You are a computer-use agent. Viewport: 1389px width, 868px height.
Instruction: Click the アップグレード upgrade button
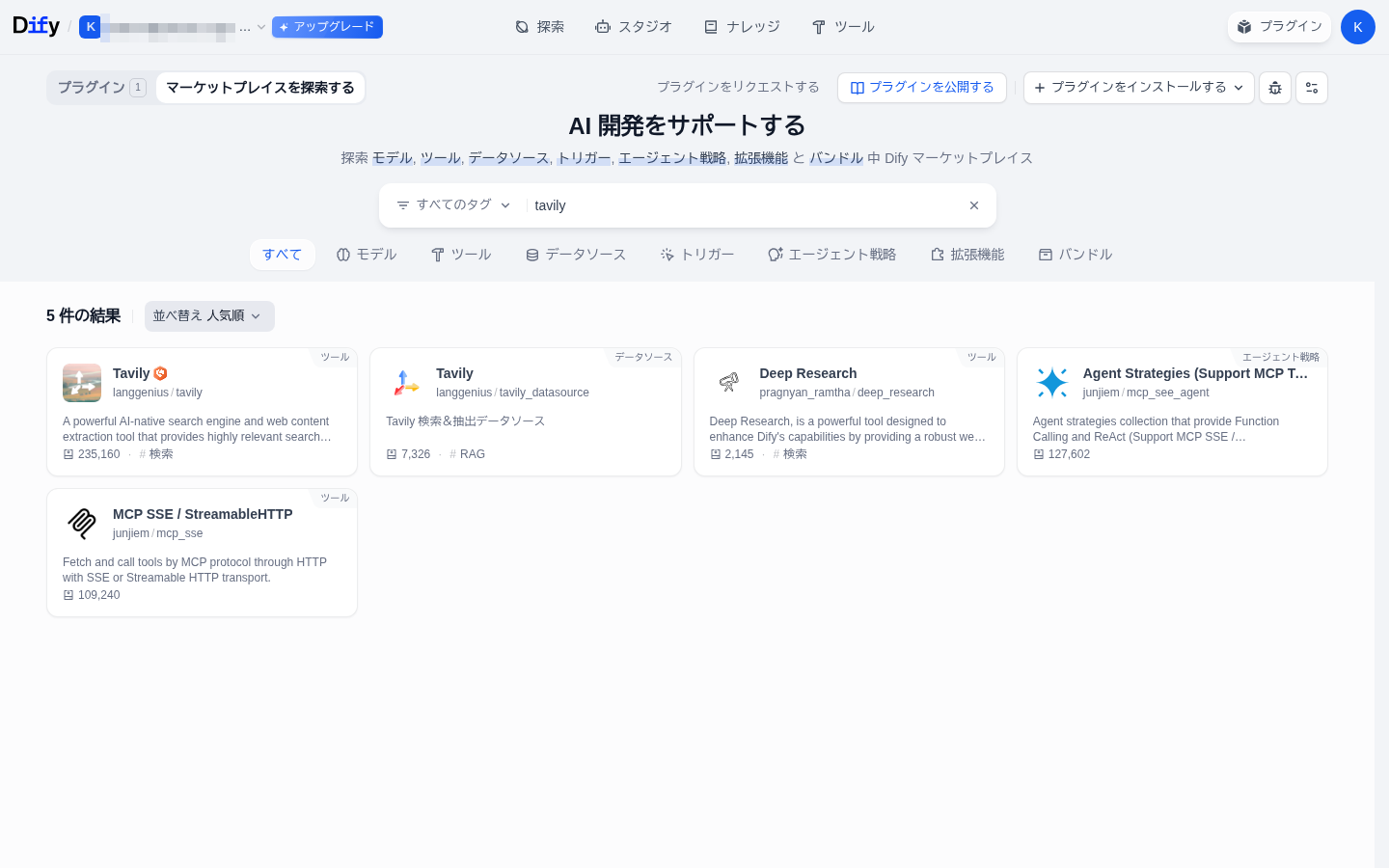coord(327,27)
